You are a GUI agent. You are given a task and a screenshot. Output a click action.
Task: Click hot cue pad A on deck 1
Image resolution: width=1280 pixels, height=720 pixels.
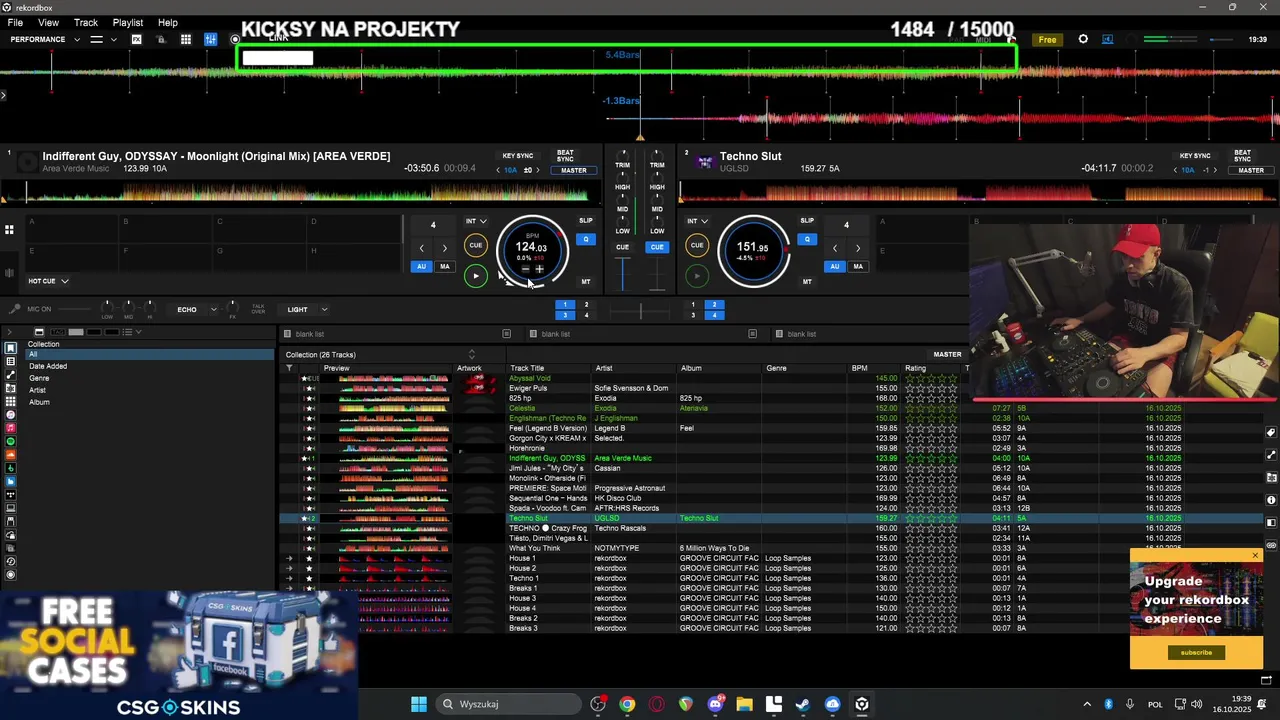pyautogui.click(x=72, y=228)
